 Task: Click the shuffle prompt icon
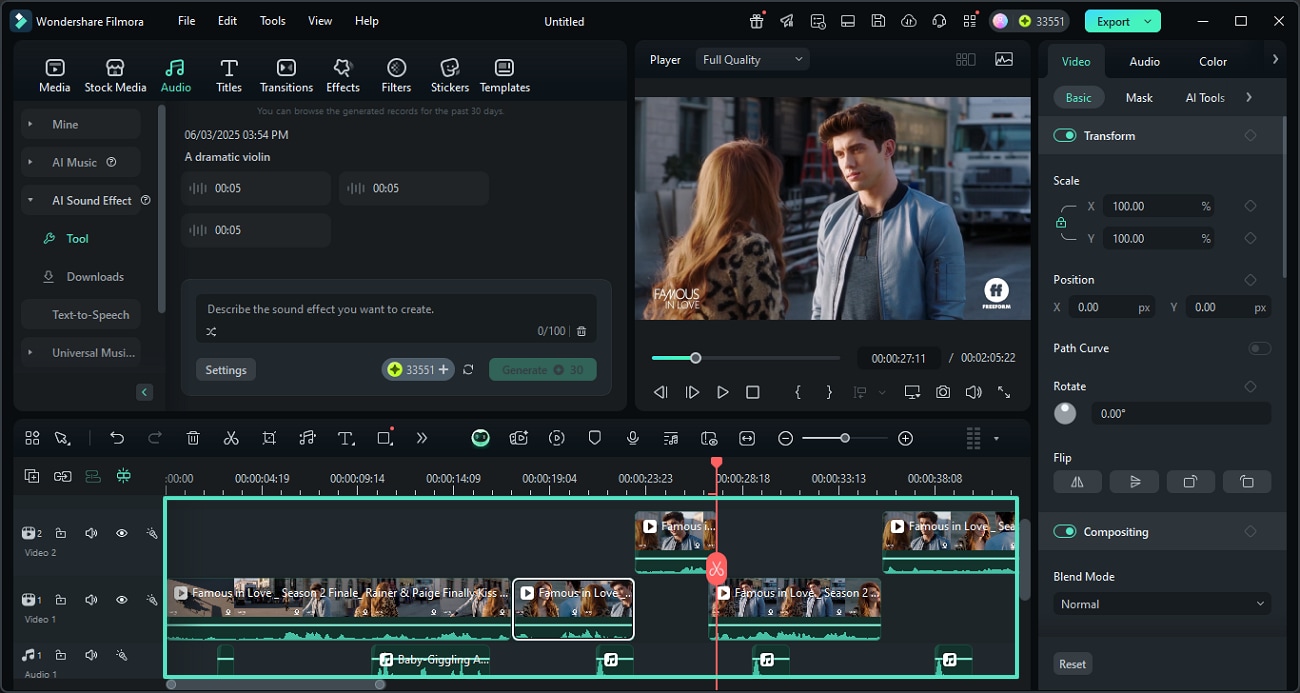pos(211,331)
